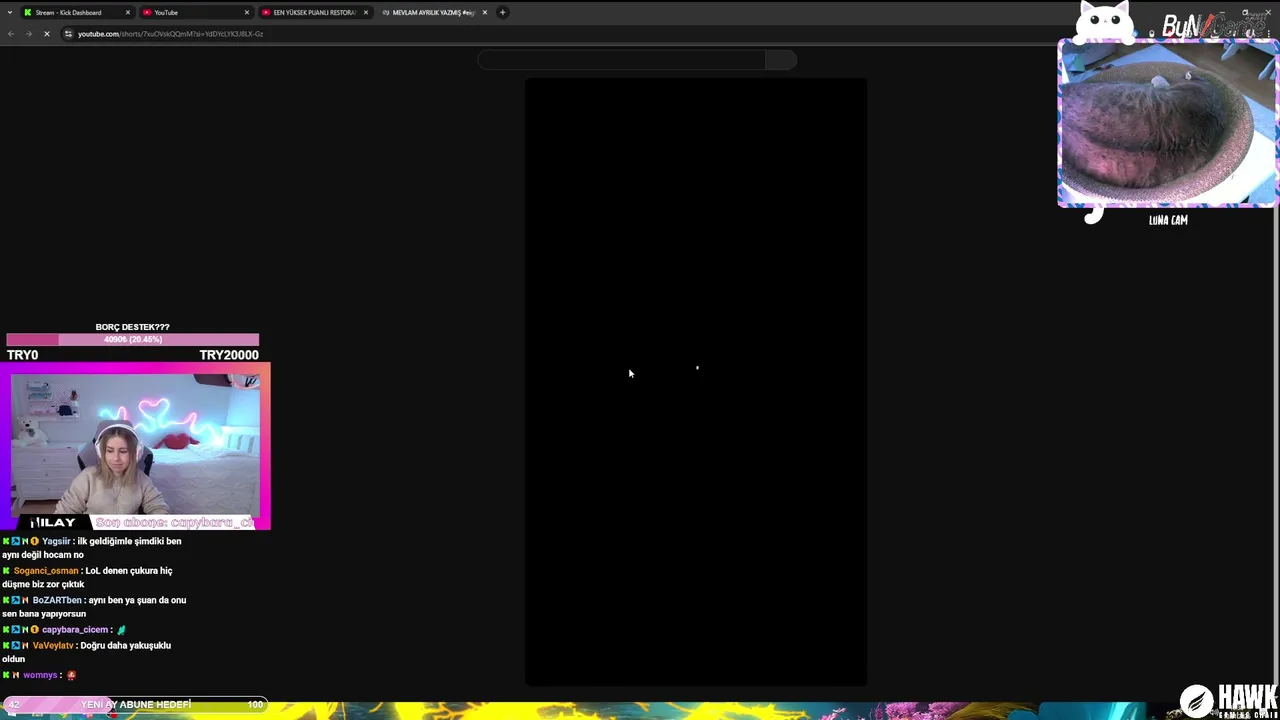This screenshot has height=720, width=1280.
Task: Close the MEVLAM AYRILIK YAZMIŞ tab
Action: [484, 12]
